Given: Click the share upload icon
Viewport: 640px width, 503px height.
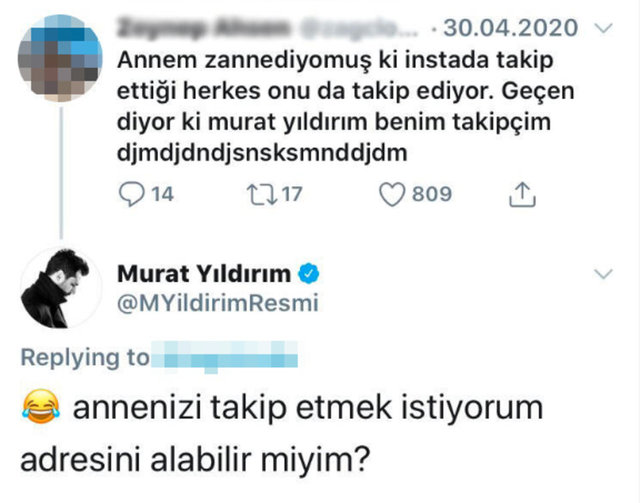Looking at the screenshot, I should tap(521, 194).
